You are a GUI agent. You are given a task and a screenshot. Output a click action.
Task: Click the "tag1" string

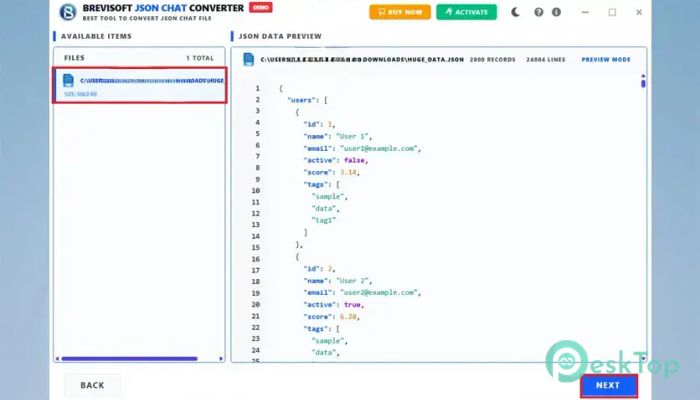point(324,221)
